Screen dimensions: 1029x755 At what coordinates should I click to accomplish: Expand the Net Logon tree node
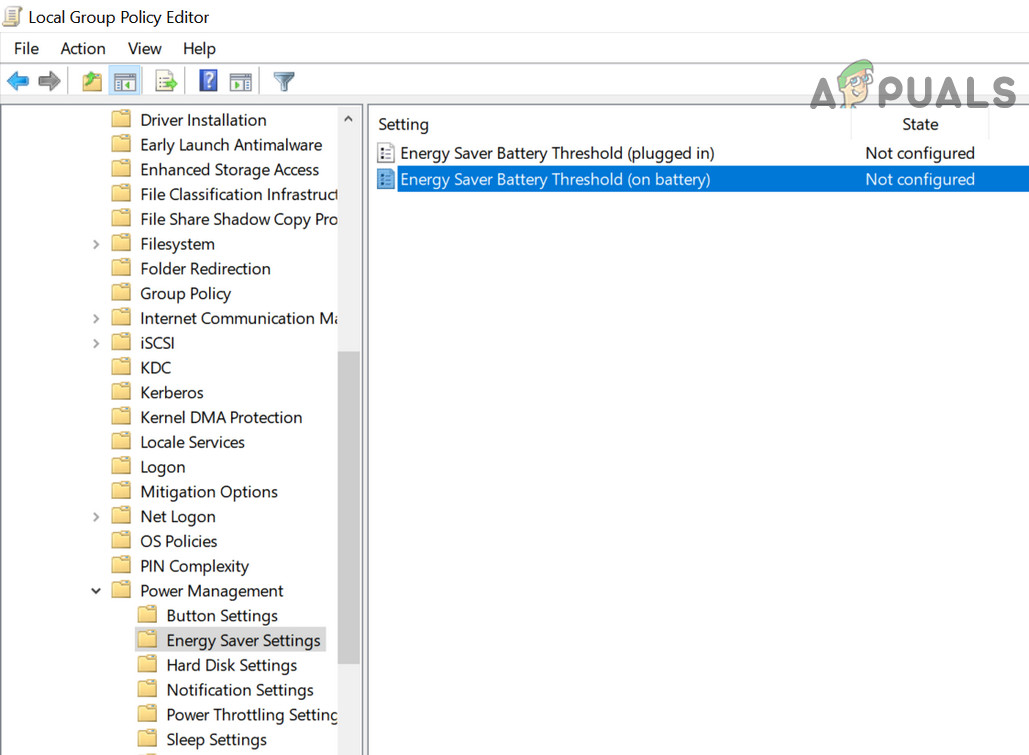coord(96,517)
